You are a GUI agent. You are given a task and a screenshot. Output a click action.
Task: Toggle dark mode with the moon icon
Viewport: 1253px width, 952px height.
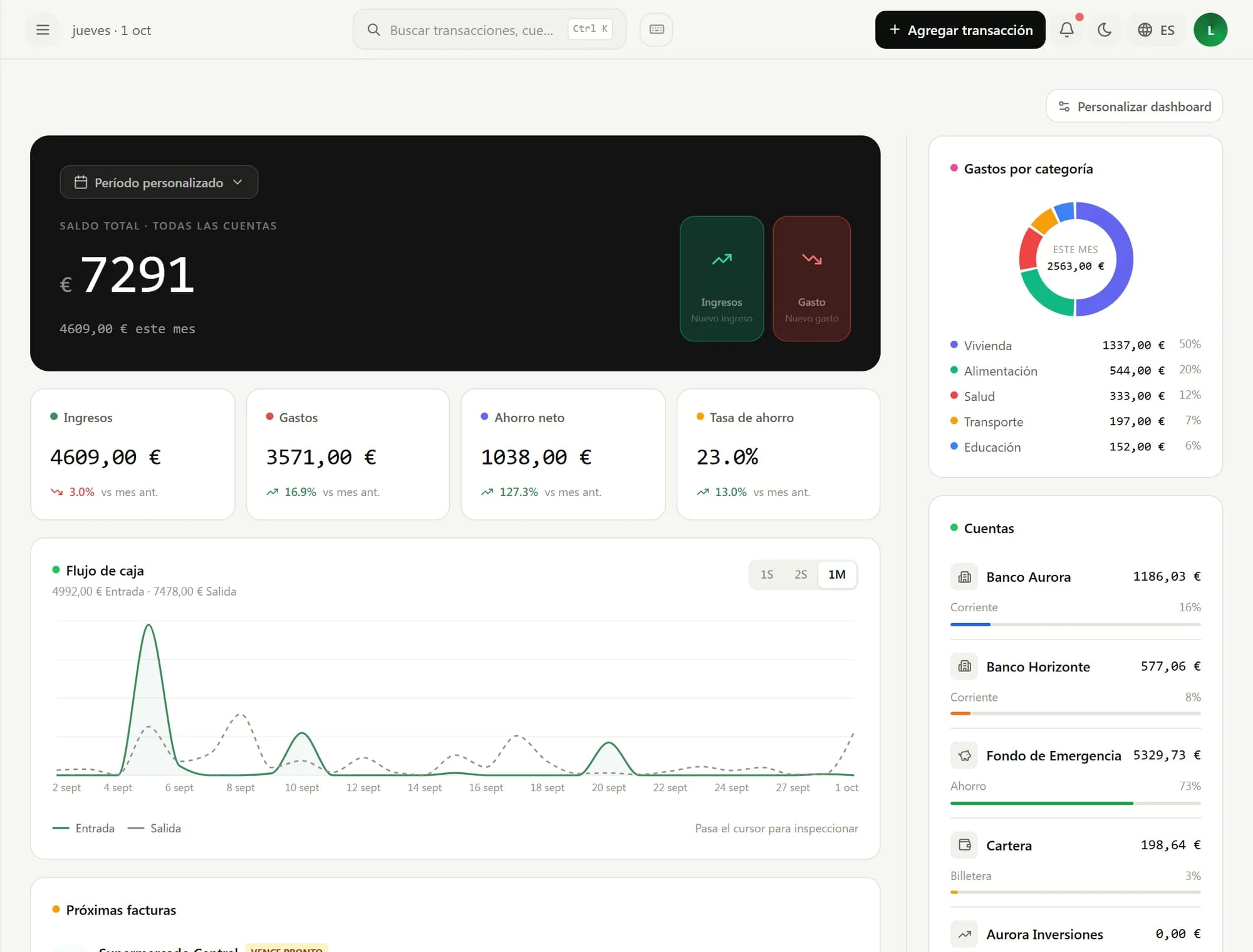tap(1105, 29)
